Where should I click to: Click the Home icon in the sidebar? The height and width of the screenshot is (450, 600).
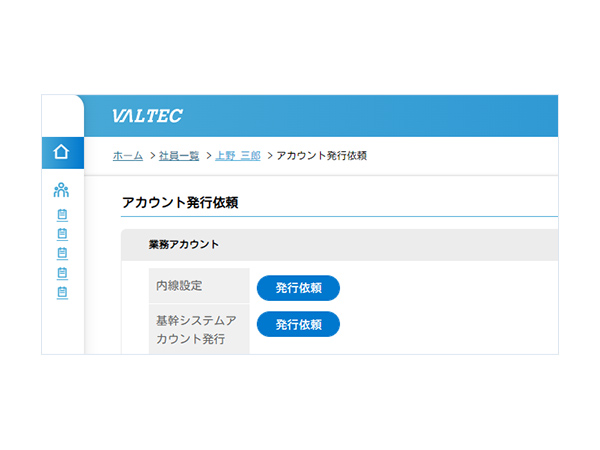[x=61, y=153]
